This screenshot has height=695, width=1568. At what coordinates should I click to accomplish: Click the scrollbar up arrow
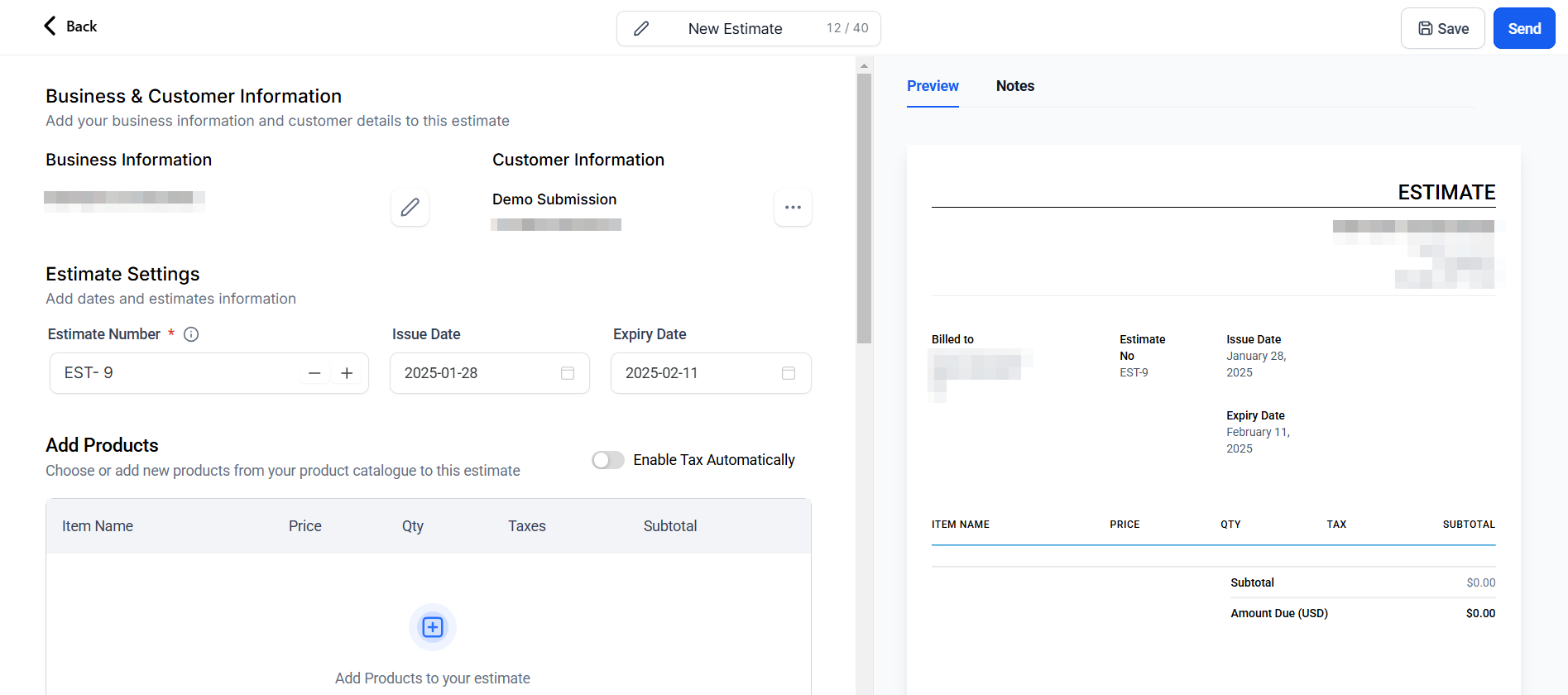pos(864,65)
